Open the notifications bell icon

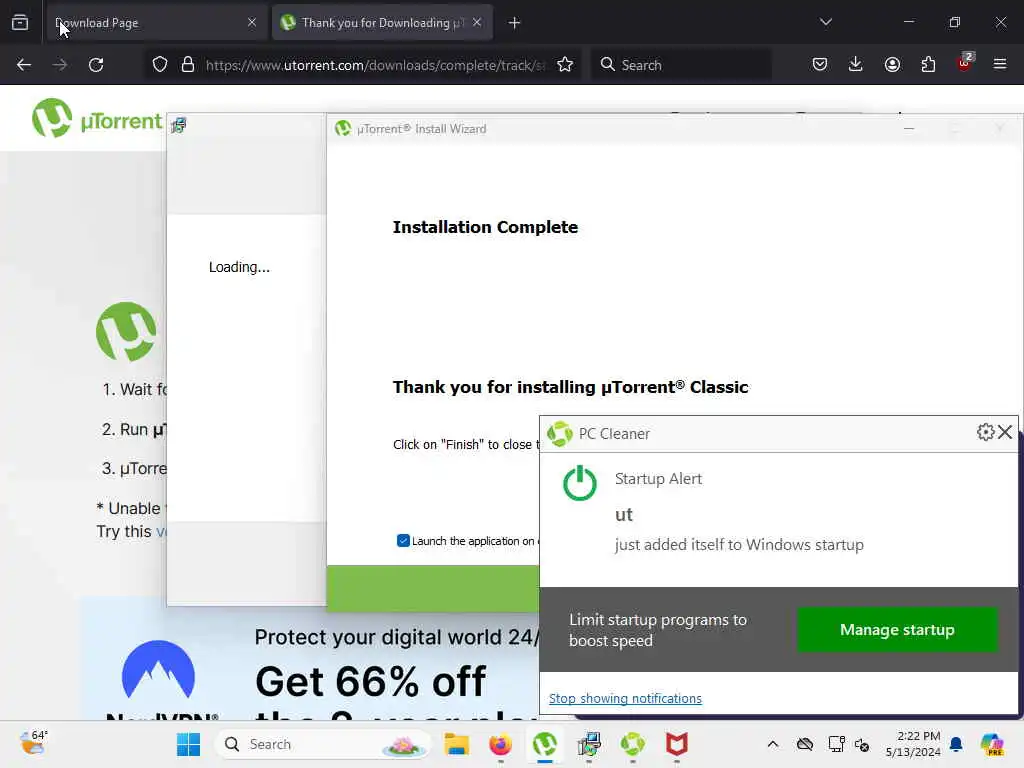pos(956,744)
